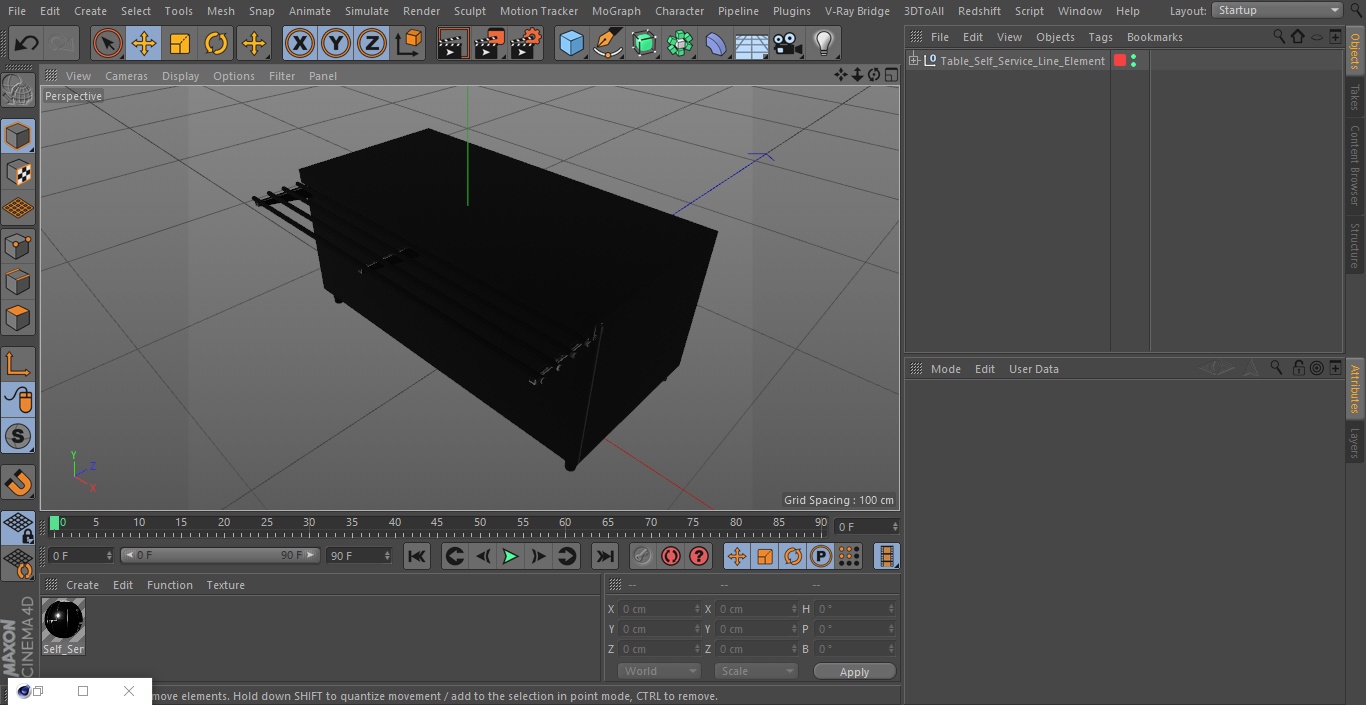This screenshot has height=705, width=1366.
Task: Add a deformer object
Action: pyautogui.click(x=716, y=44)
